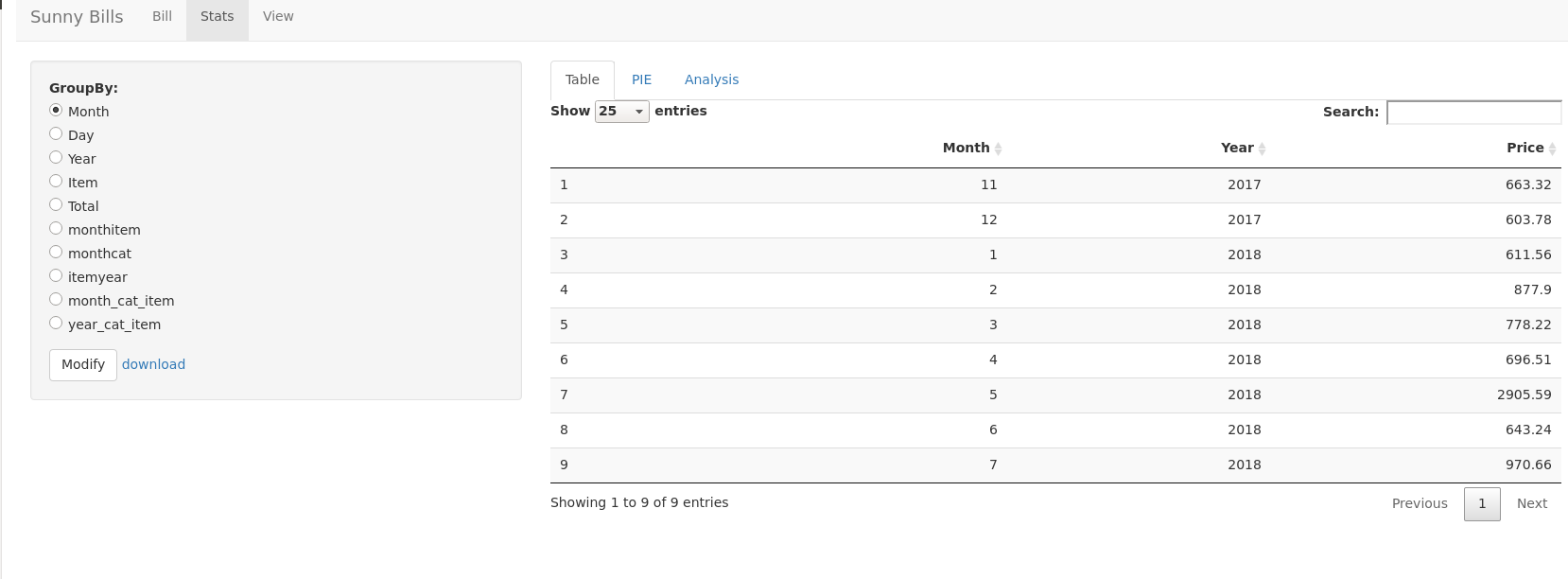Go to Stats in the navbar

pos(218,16)
